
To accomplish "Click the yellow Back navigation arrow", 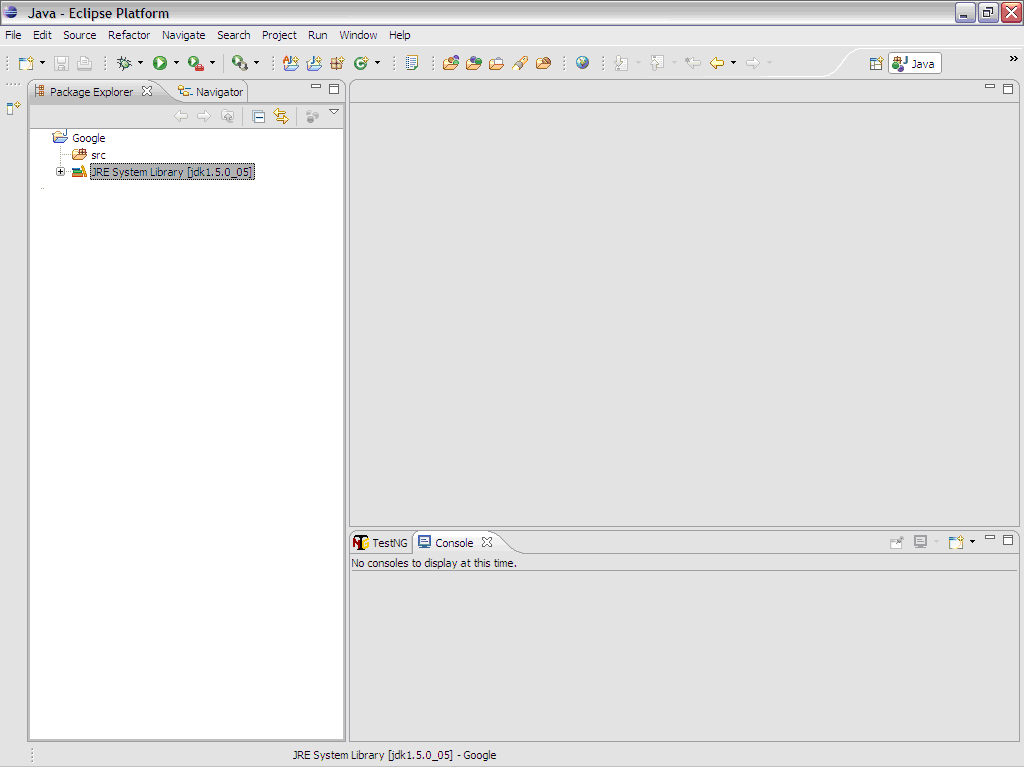I will pos(717,63).
